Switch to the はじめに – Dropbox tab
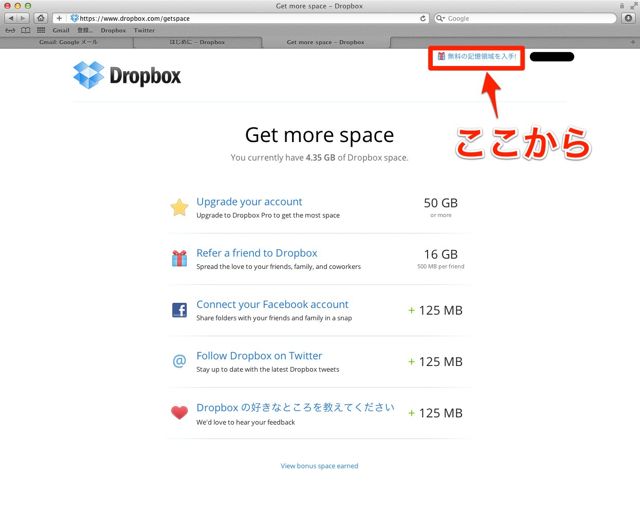Screen dimensions: 640x506 [x=197, y=42]
